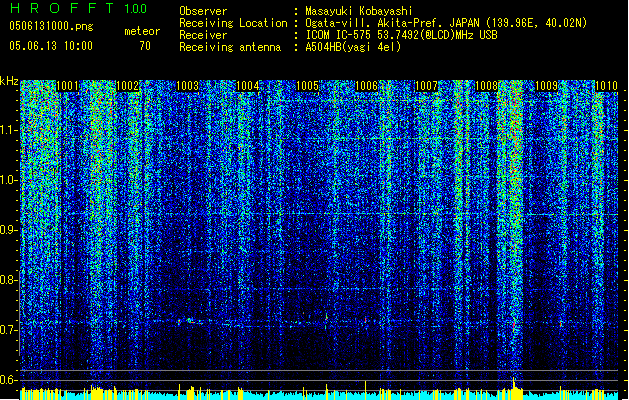Click the 0.8 kHz axis label
629x400 pixels.
[8, 280]
